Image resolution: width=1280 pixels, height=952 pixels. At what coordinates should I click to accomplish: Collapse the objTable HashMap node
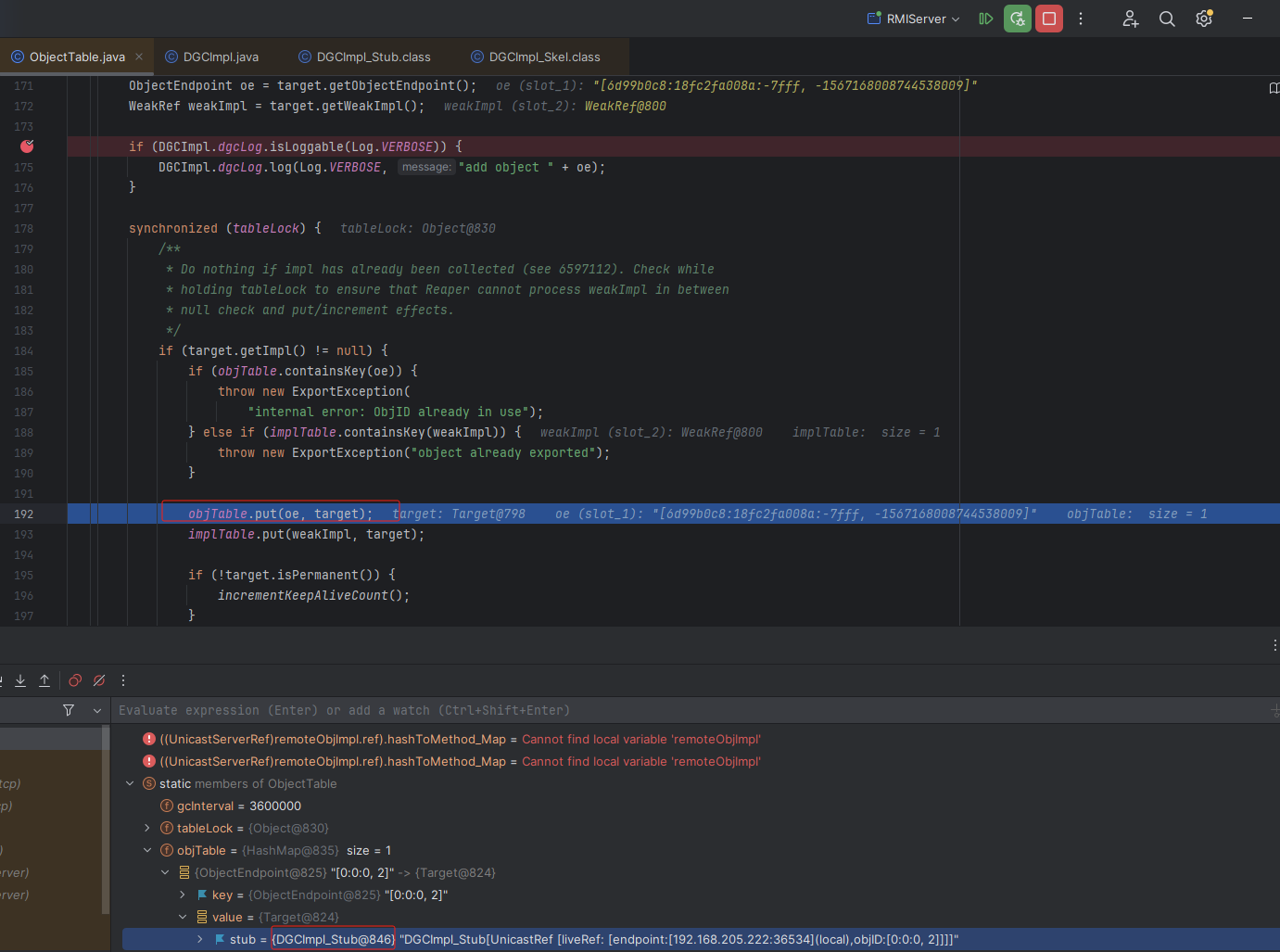pyautogui.click(x=146, y=850)
